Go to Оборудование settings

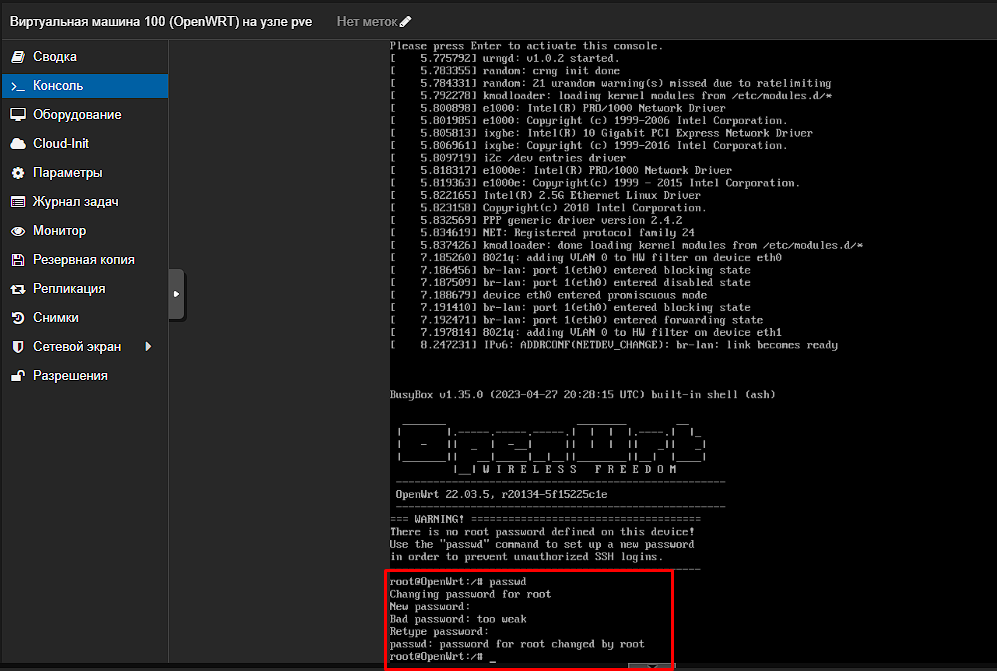[x=85, y=114]
